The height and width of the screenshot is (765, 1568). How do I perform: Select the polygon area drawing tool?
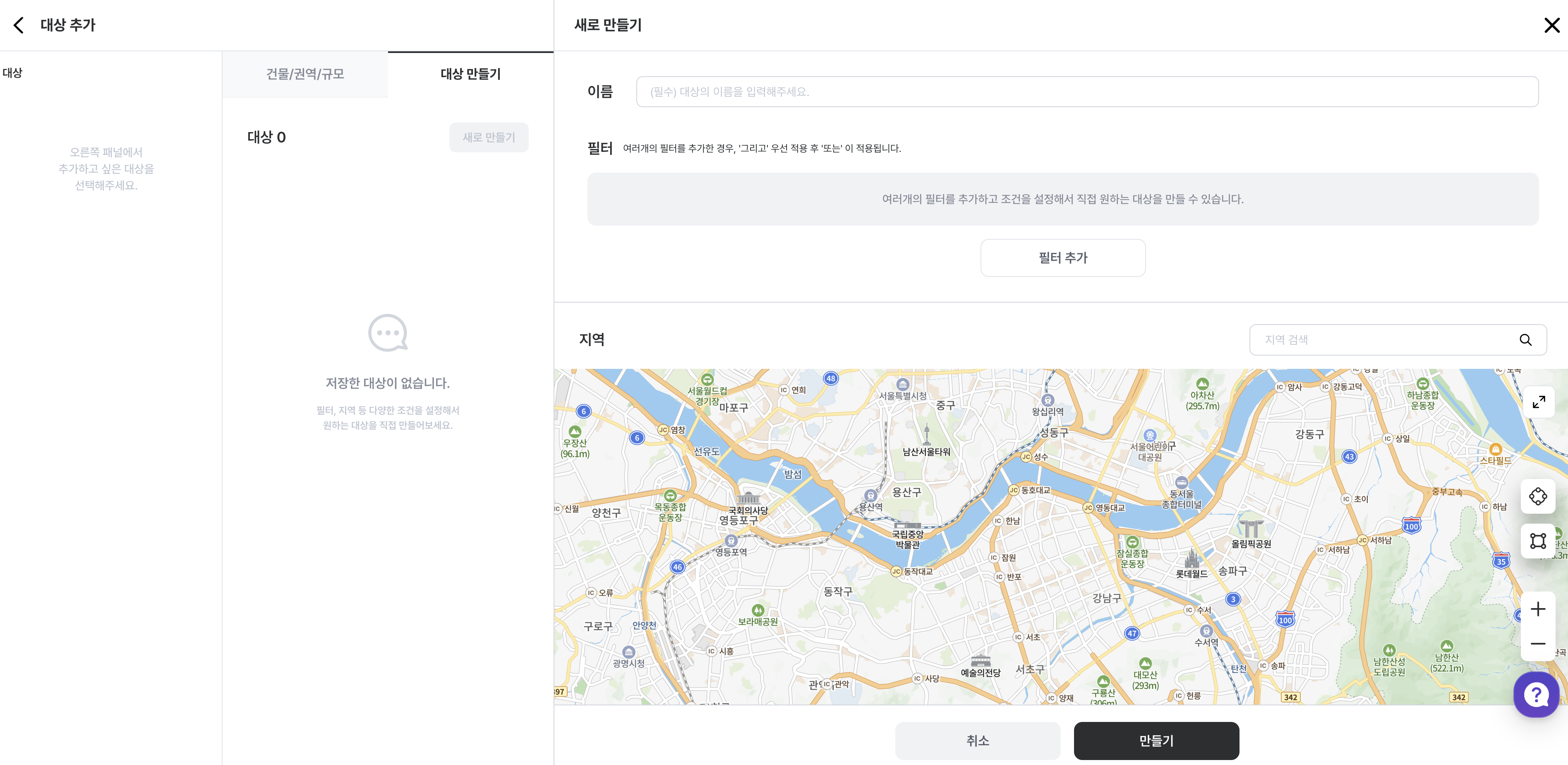tap(1537, 496)
